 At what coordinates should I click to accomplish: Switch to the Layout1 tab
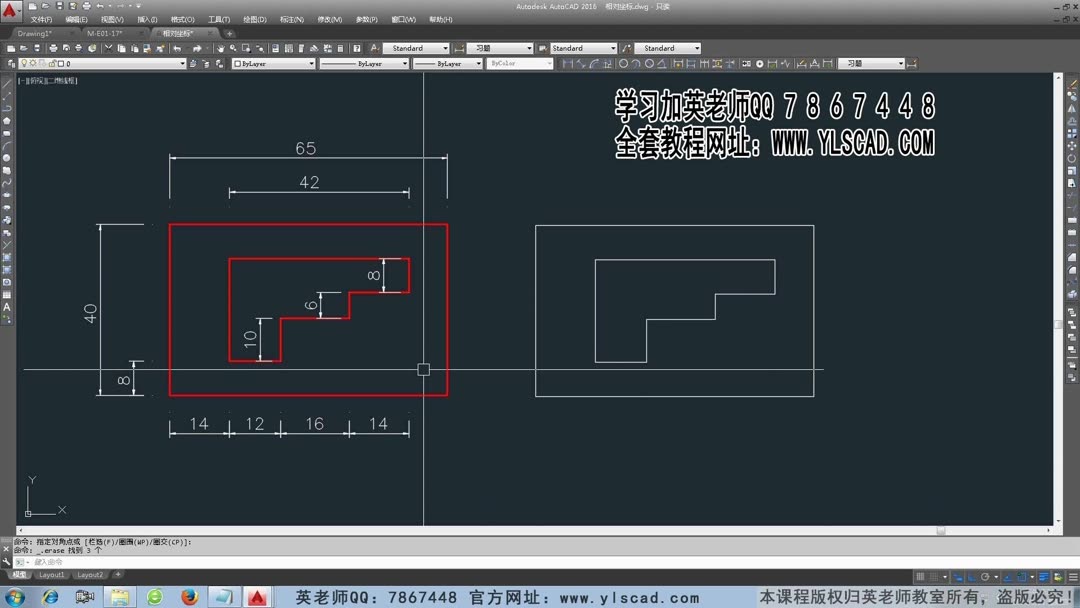point(52,575)
